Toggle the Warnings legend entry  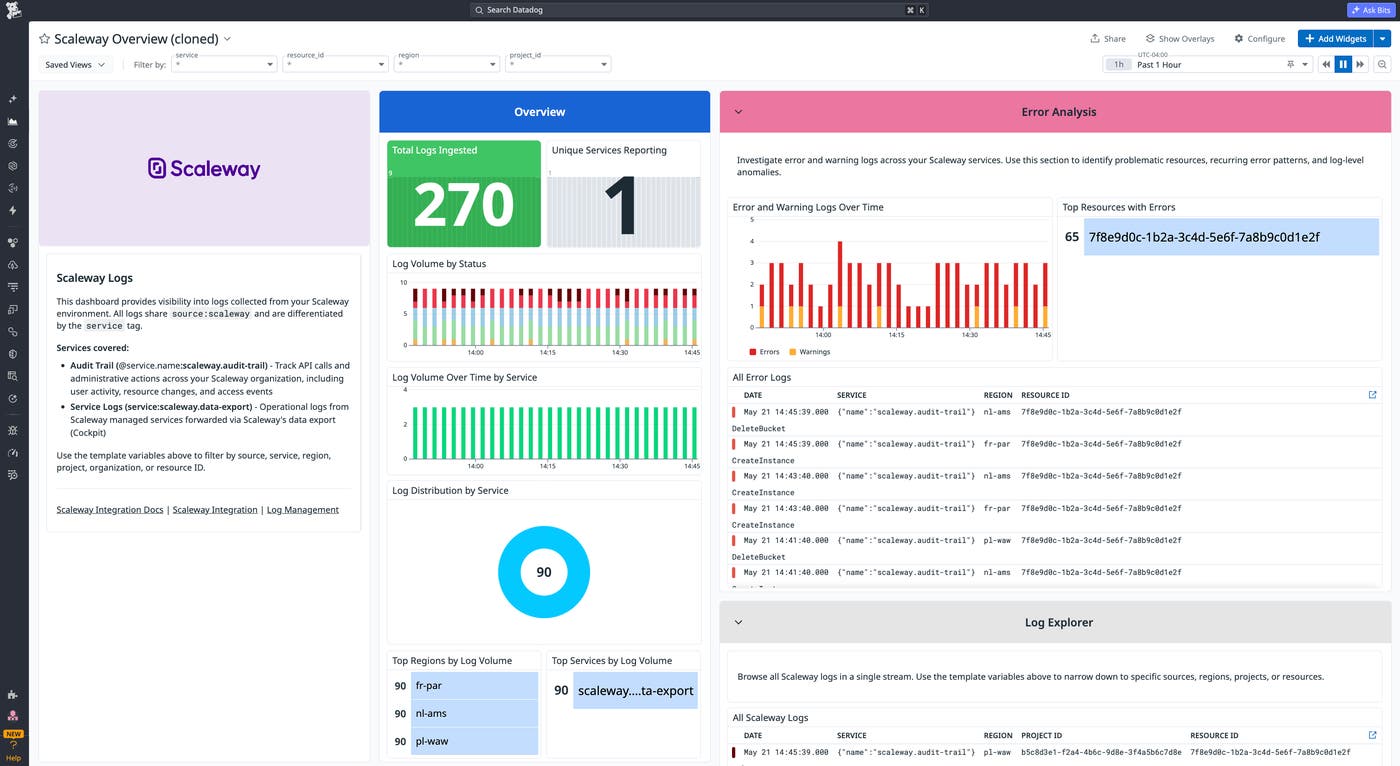[810, 352]
